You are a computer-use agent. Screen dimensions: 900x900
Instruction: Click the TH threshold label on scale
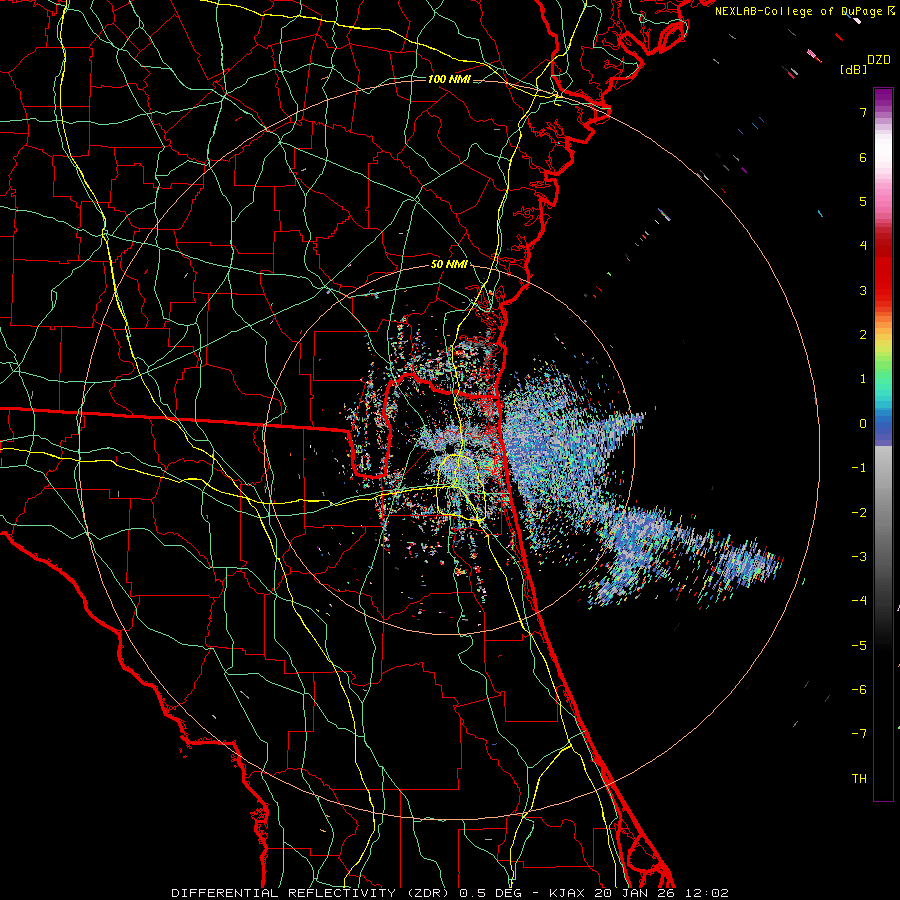point(859,779)
